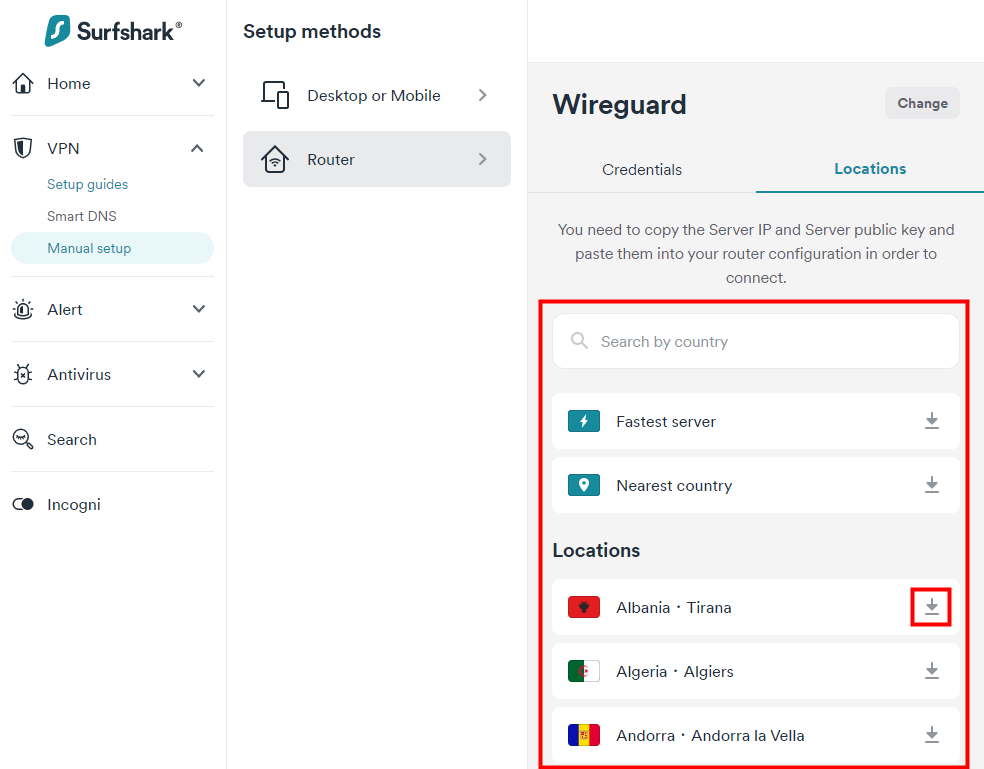Click the Locations section heading
984x769 pixels.
pos(596,550)
